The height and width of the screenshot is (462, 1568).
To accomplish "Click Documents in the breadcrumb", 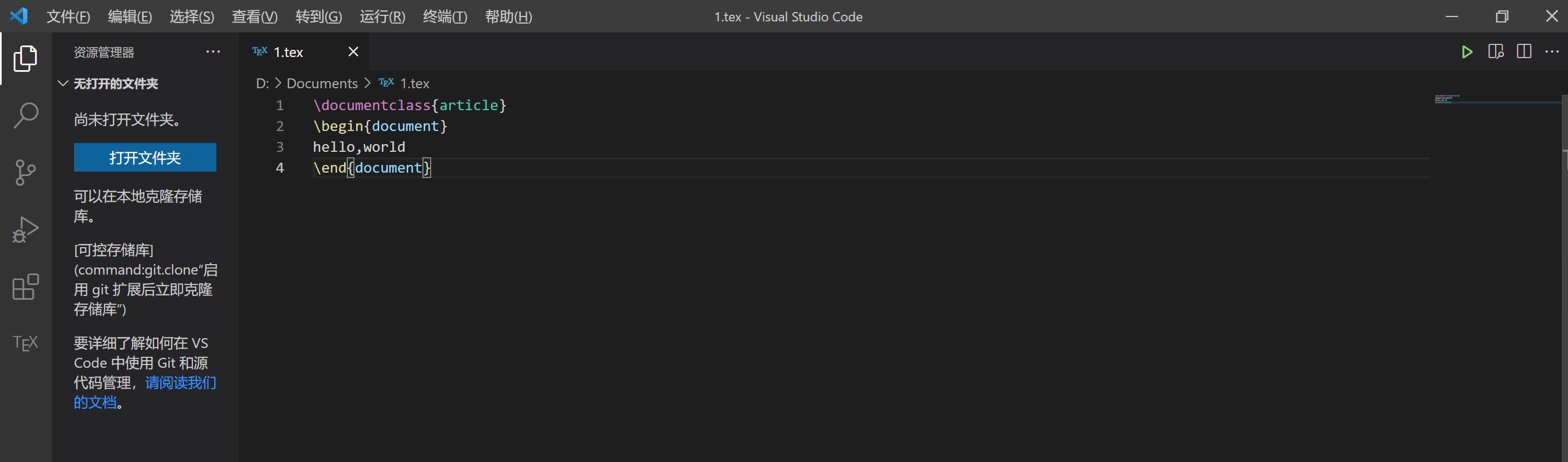I will 322,83.
